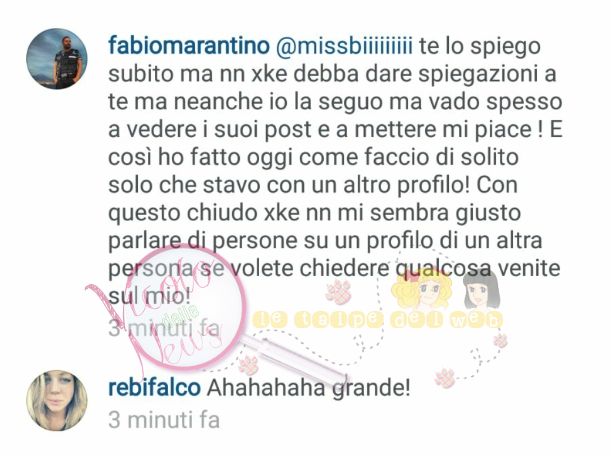Click the dark-haired cartoon girl icon
The width and height of the screenshot is (611, 456).
click(480, 290)
